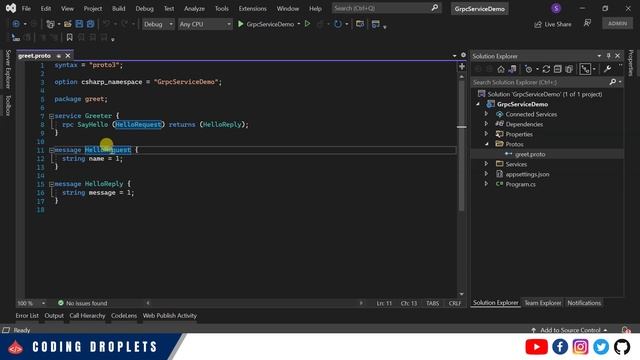
Task: Click Solution Explorer Home icon
Action: [501, 69]
